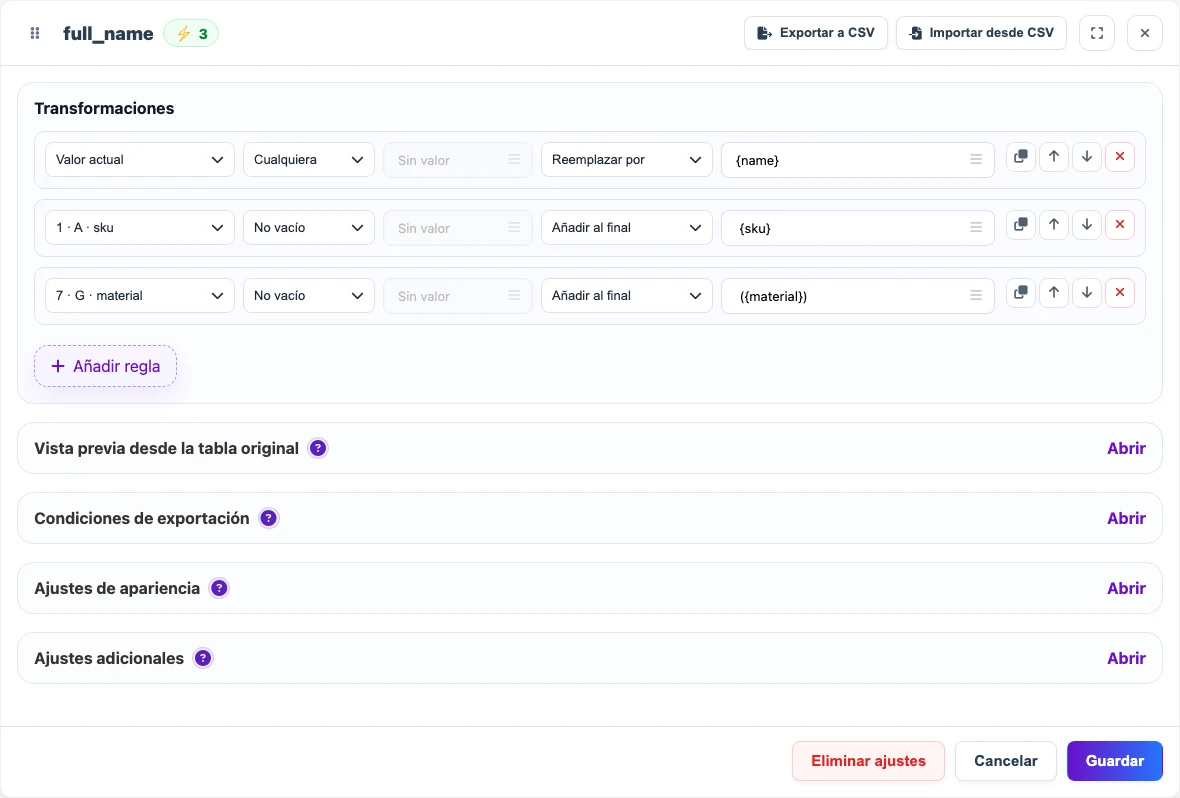This screenshot has width=1180, height=798.
Task: Move the {name} rule down
Action: [x=1087, y=157]
